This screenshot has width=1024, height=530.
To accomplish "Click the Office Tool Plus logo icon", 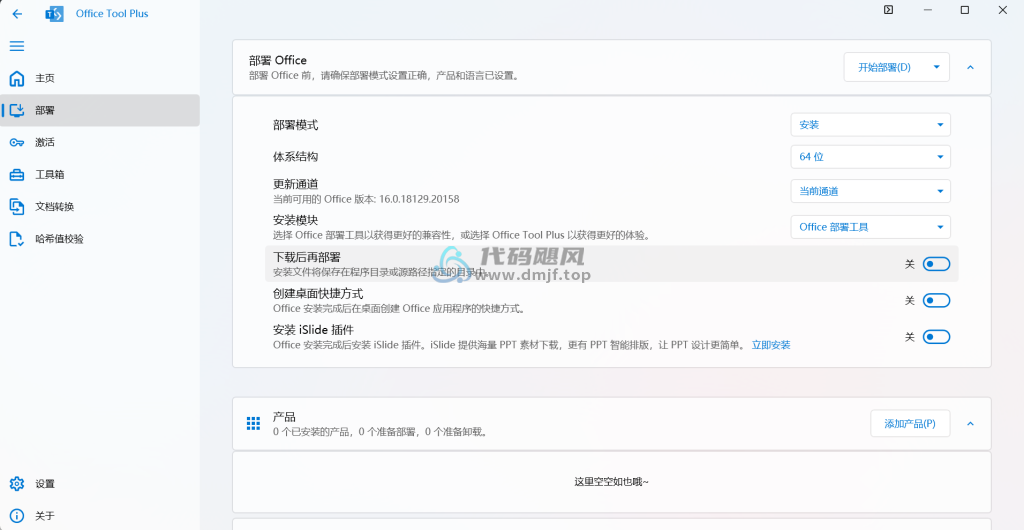I will [x=54, y=14].
